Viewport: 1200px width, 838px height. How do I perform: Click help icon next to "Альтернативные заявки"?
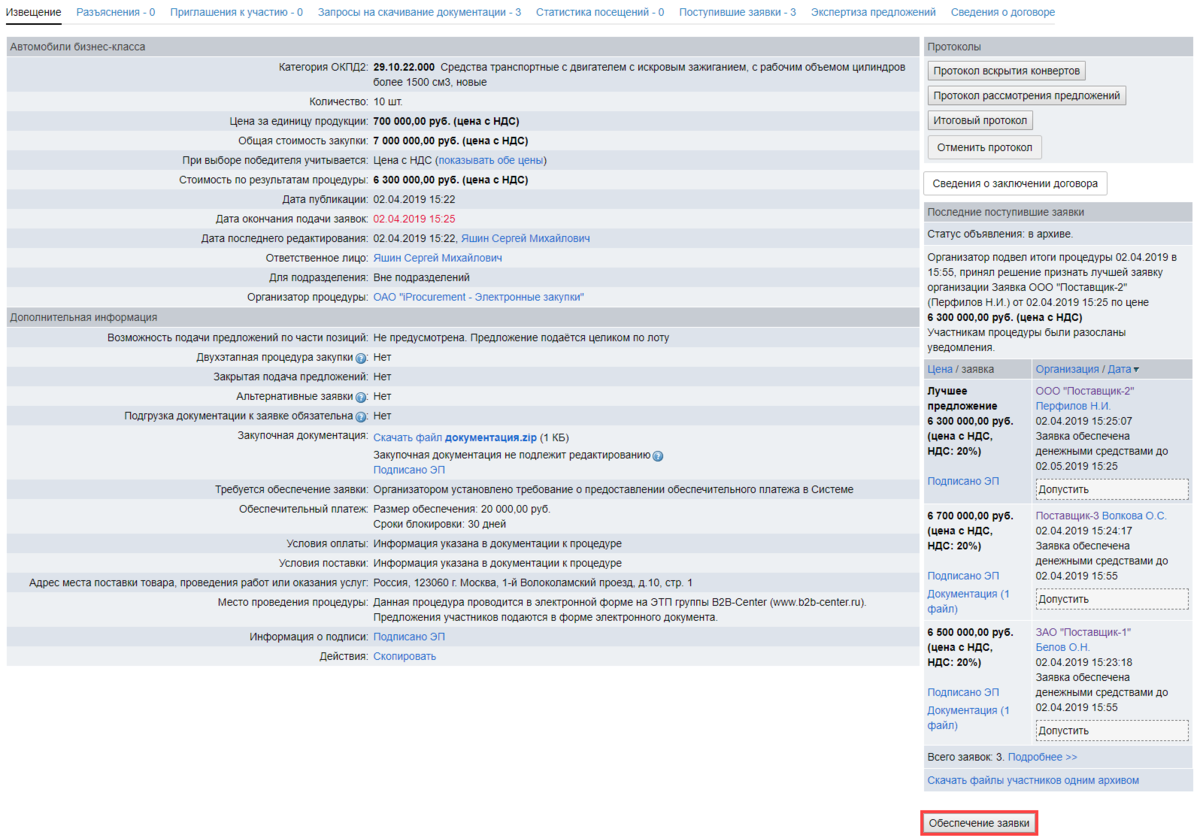click(x=361, y=397)
